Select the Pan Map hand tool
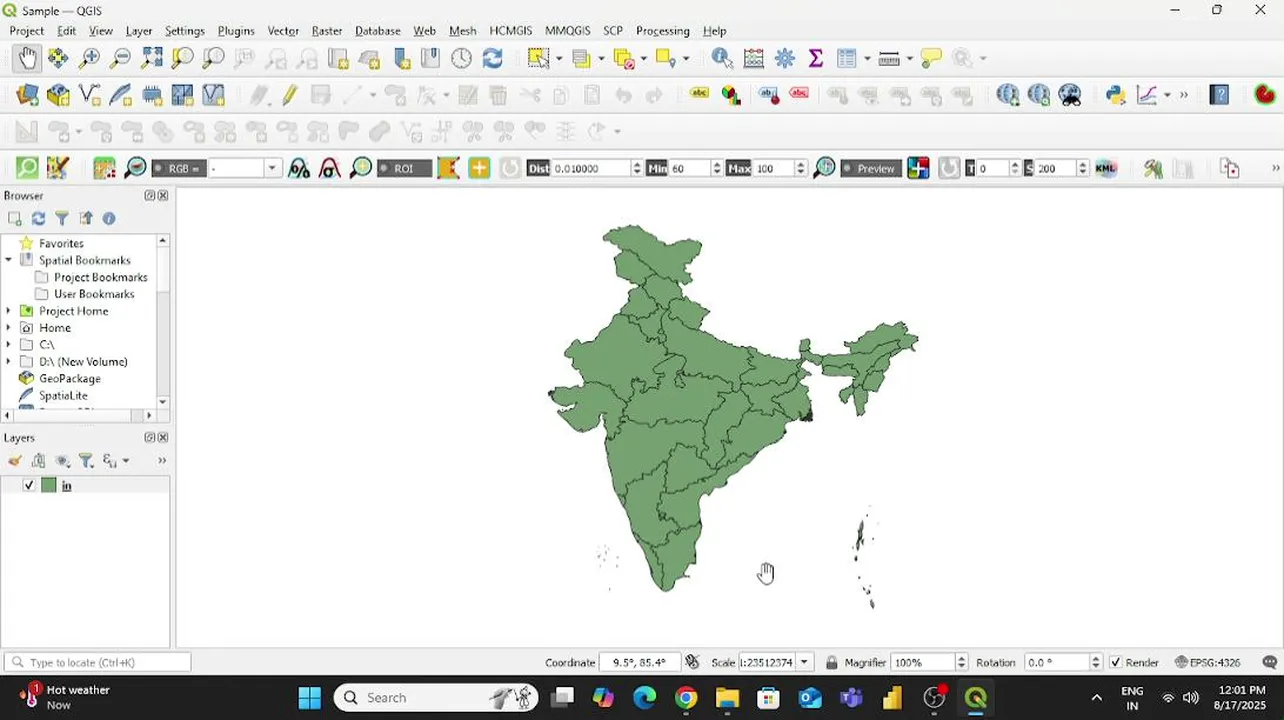 (27, 58)
